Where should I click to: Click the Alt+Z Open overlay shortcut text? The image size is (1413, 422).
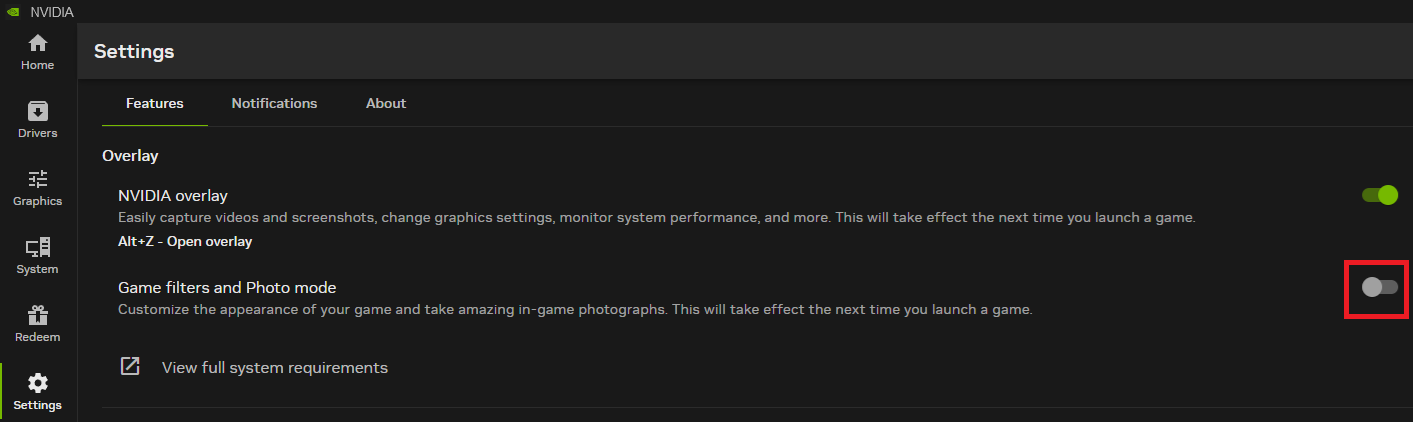click(x=185, y=241)
